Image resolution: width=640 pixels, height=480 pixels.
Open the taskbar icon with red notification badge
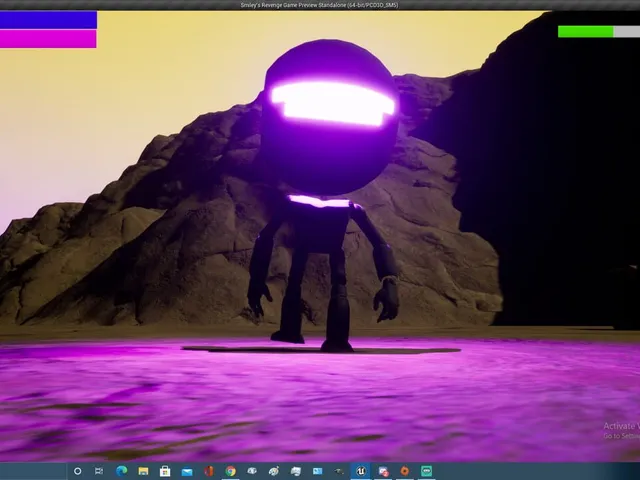[x=383, y=471]
